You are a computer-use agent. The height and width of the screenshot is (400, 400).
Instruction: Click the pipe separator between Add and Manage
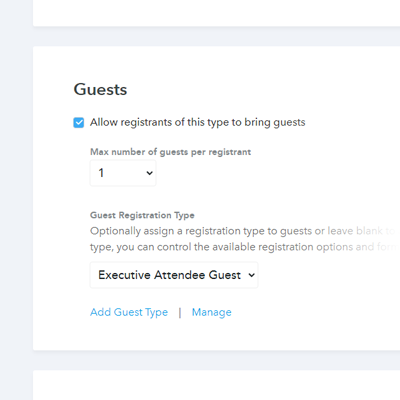pos(180,312)
